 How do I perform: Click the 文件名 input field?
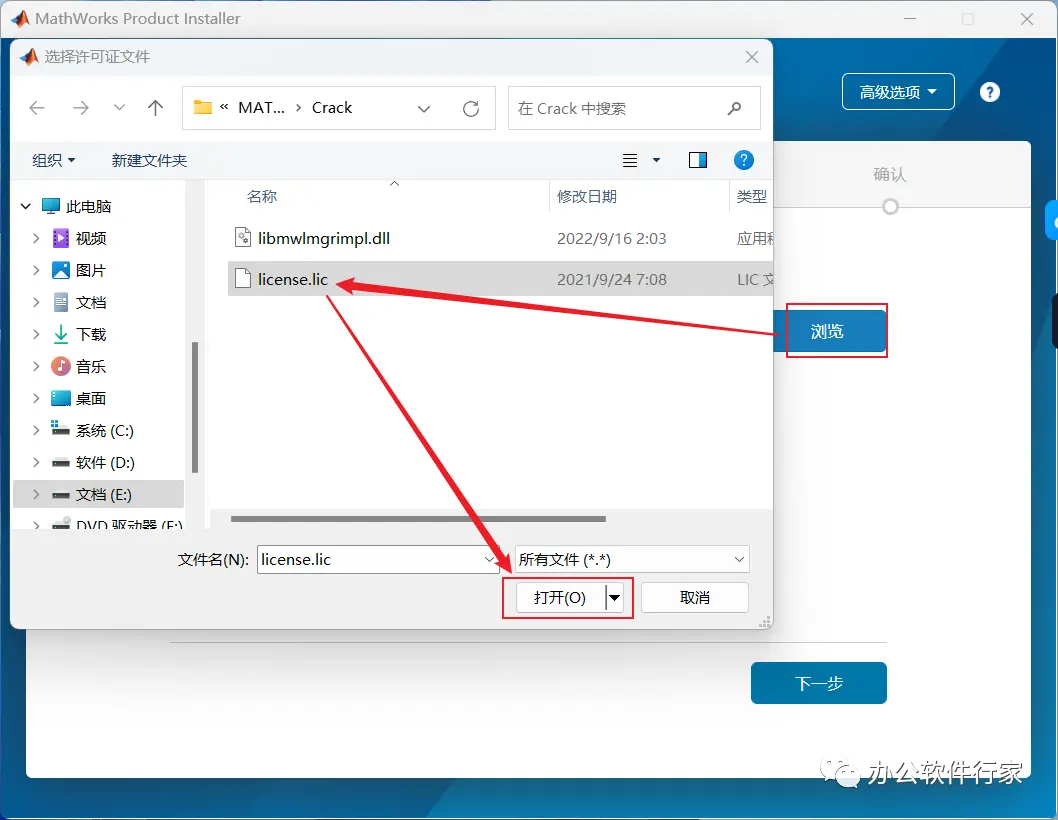(370, 559)
